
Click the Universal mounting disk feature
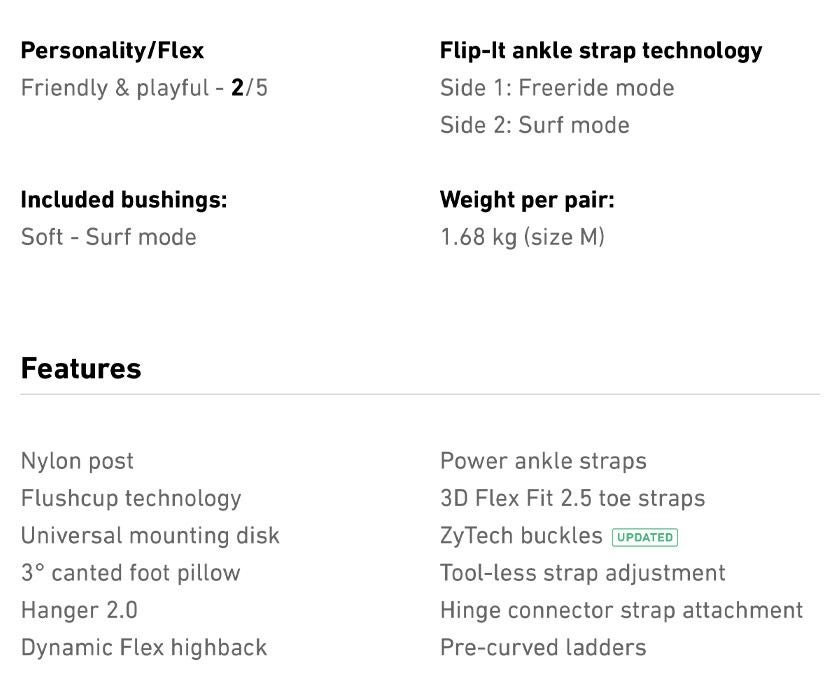coord(150,535)
